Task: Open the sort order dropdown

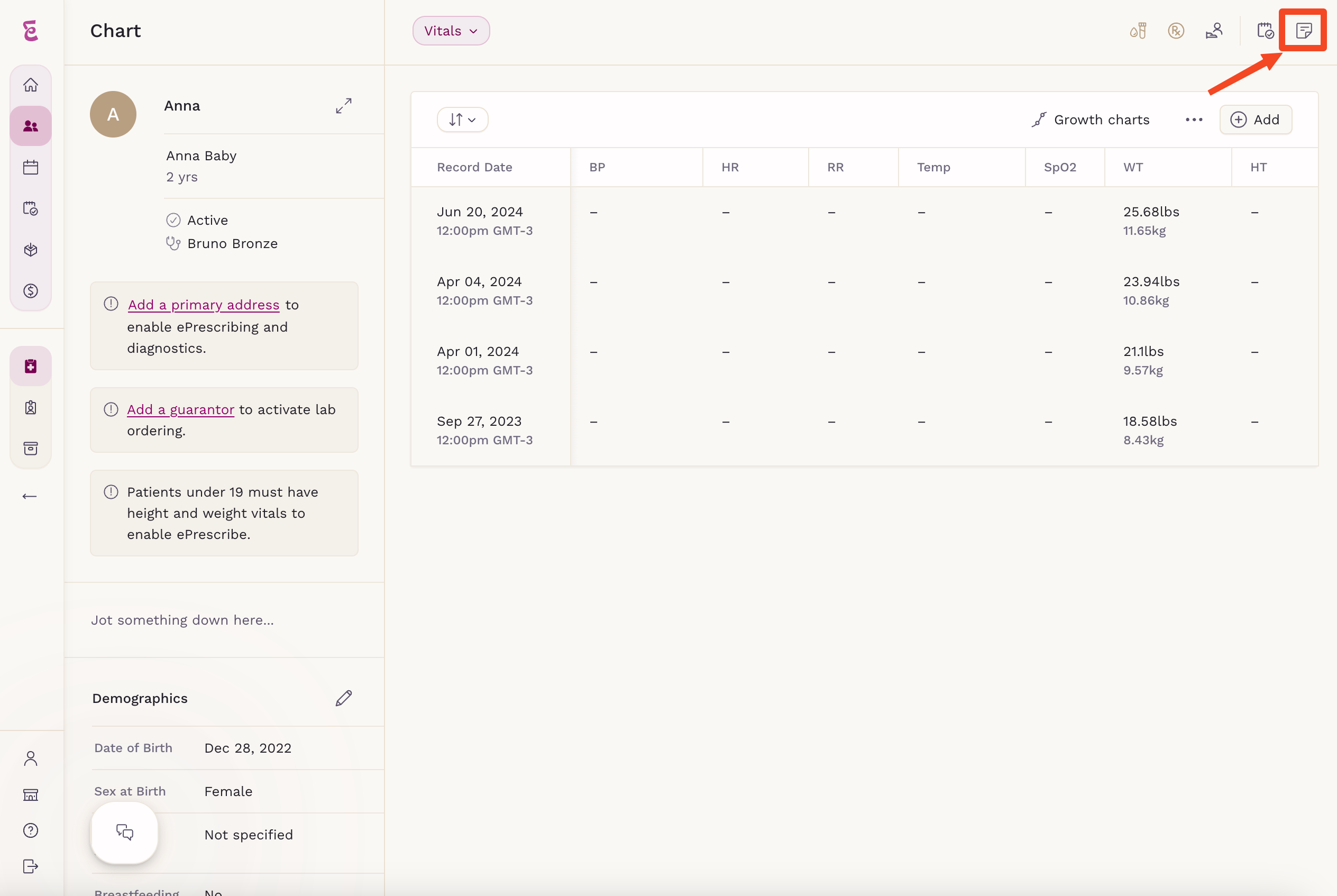Action: [462, 120]
